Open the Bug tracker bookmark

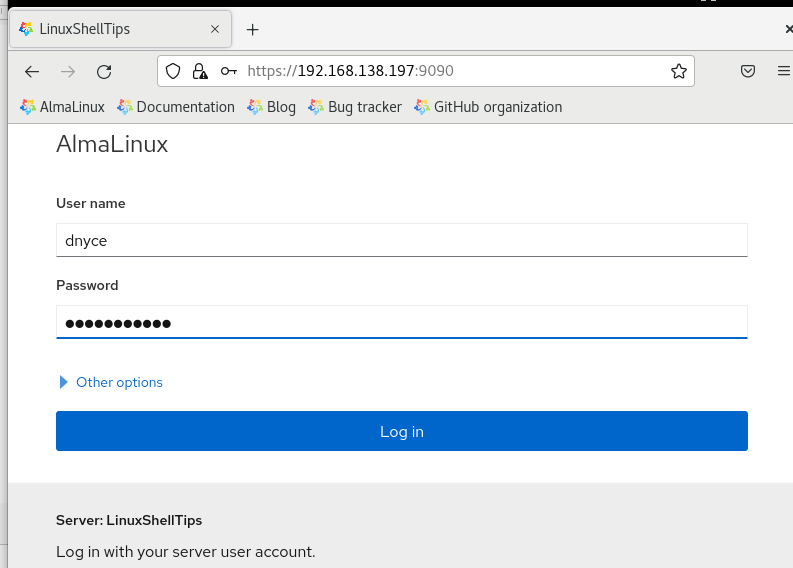click(355, 107)
